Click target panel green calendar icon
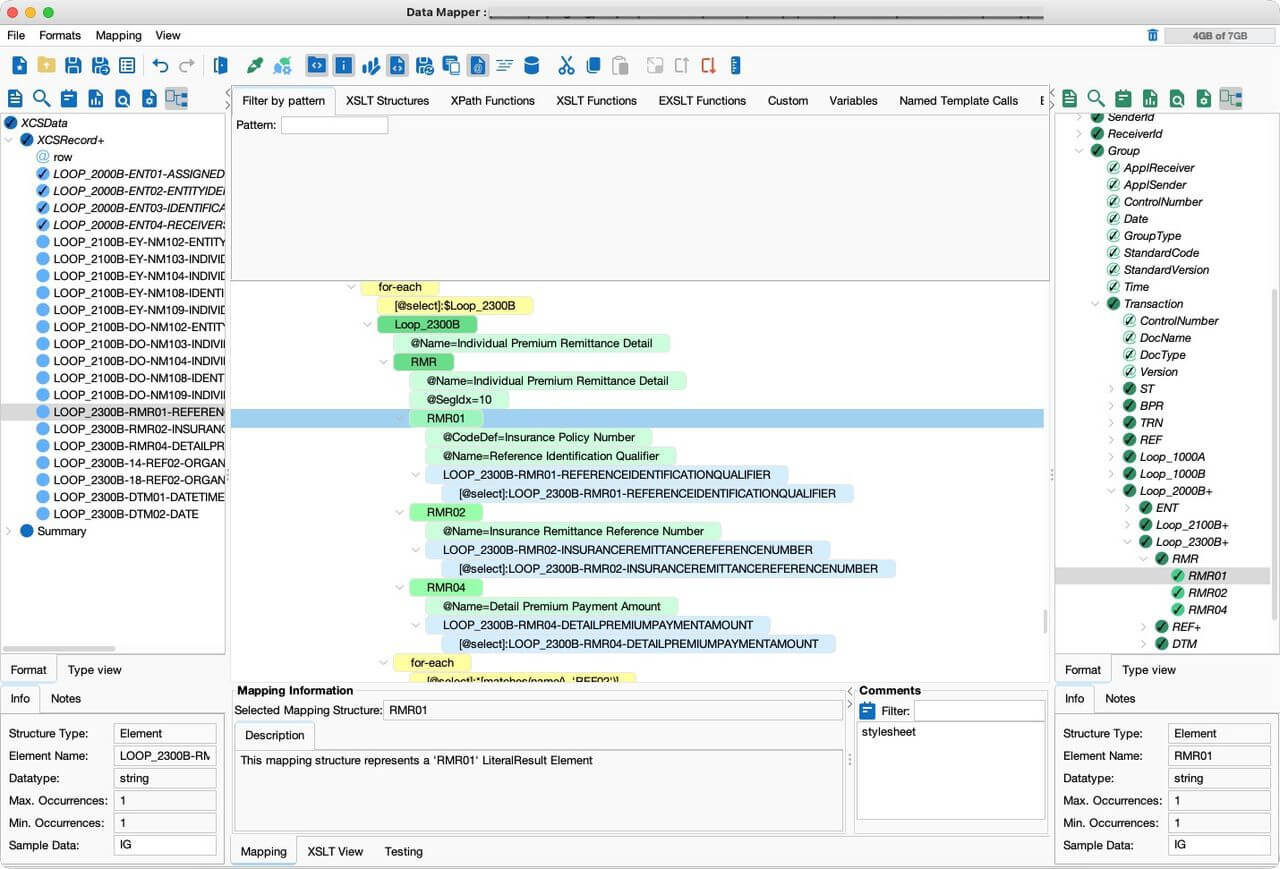 pos(1123,98)
